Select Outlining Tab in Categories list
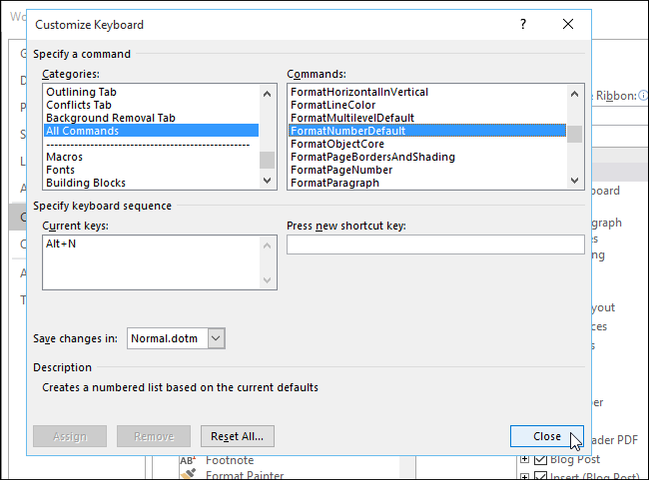649x480 pixels. point(151,92)
